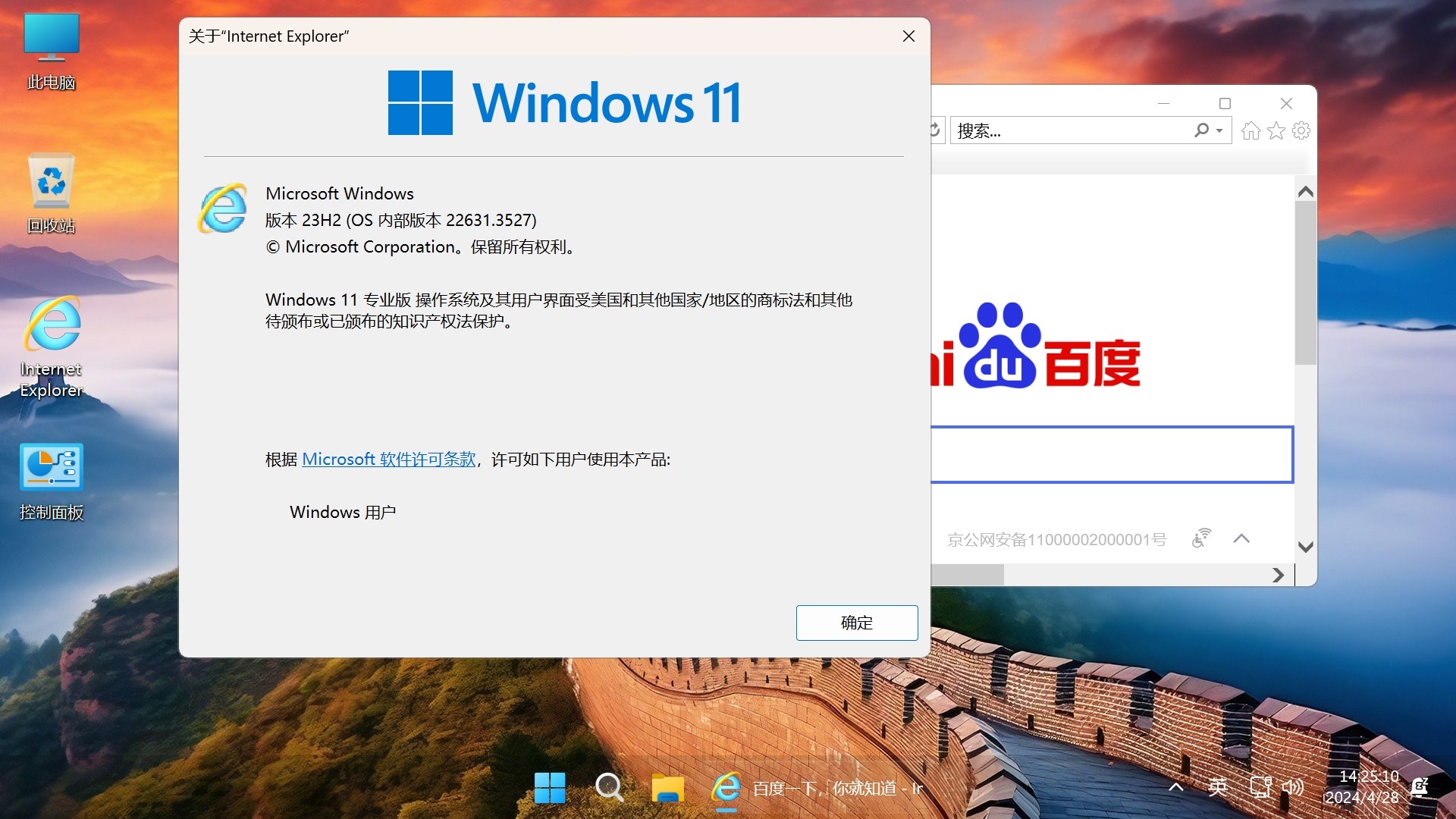1456x819 pixels.
Task: Collapse the Baidu footer with the chevron
Action: 1241,538
